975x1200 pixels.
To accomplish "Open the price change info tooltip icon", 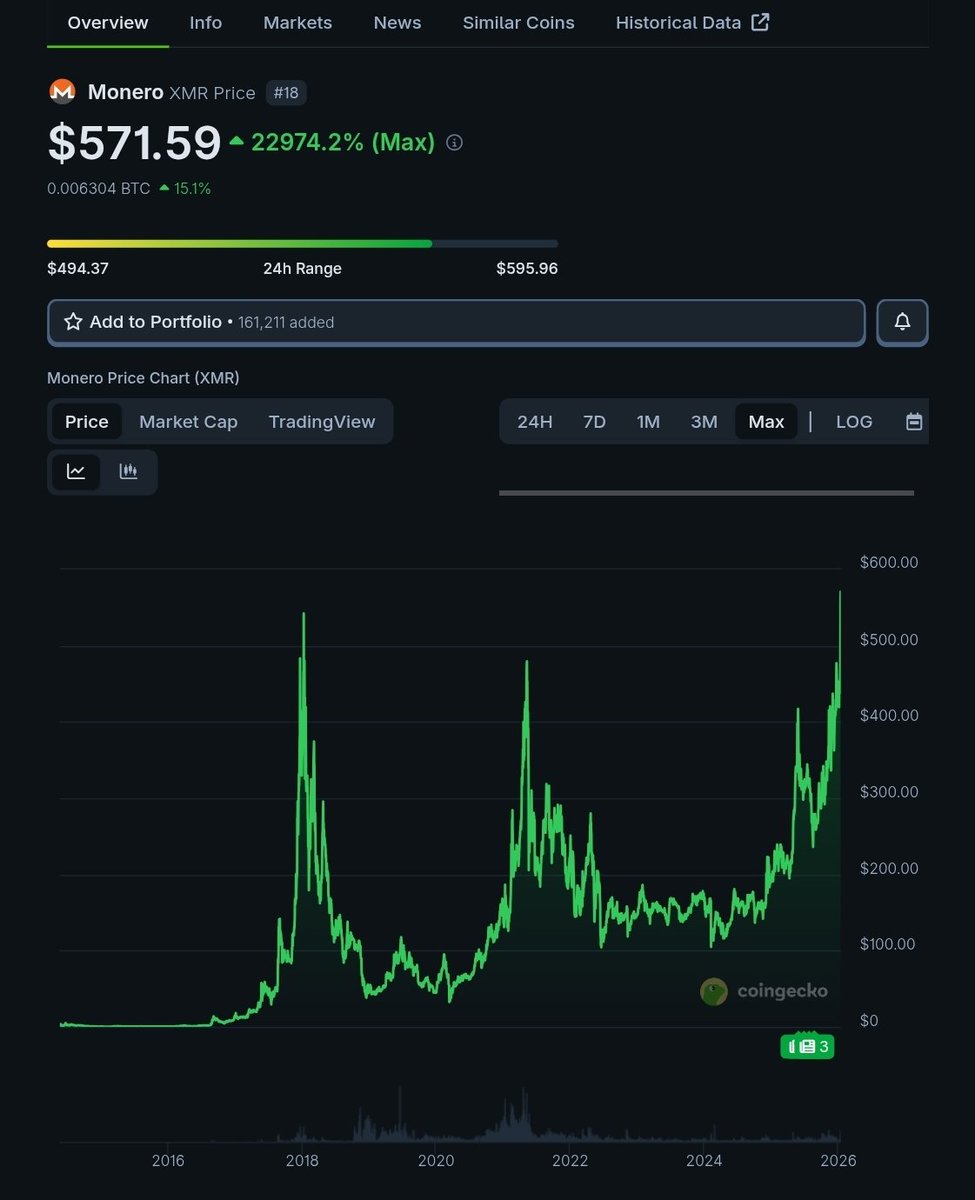I will [x=454, y=143].
